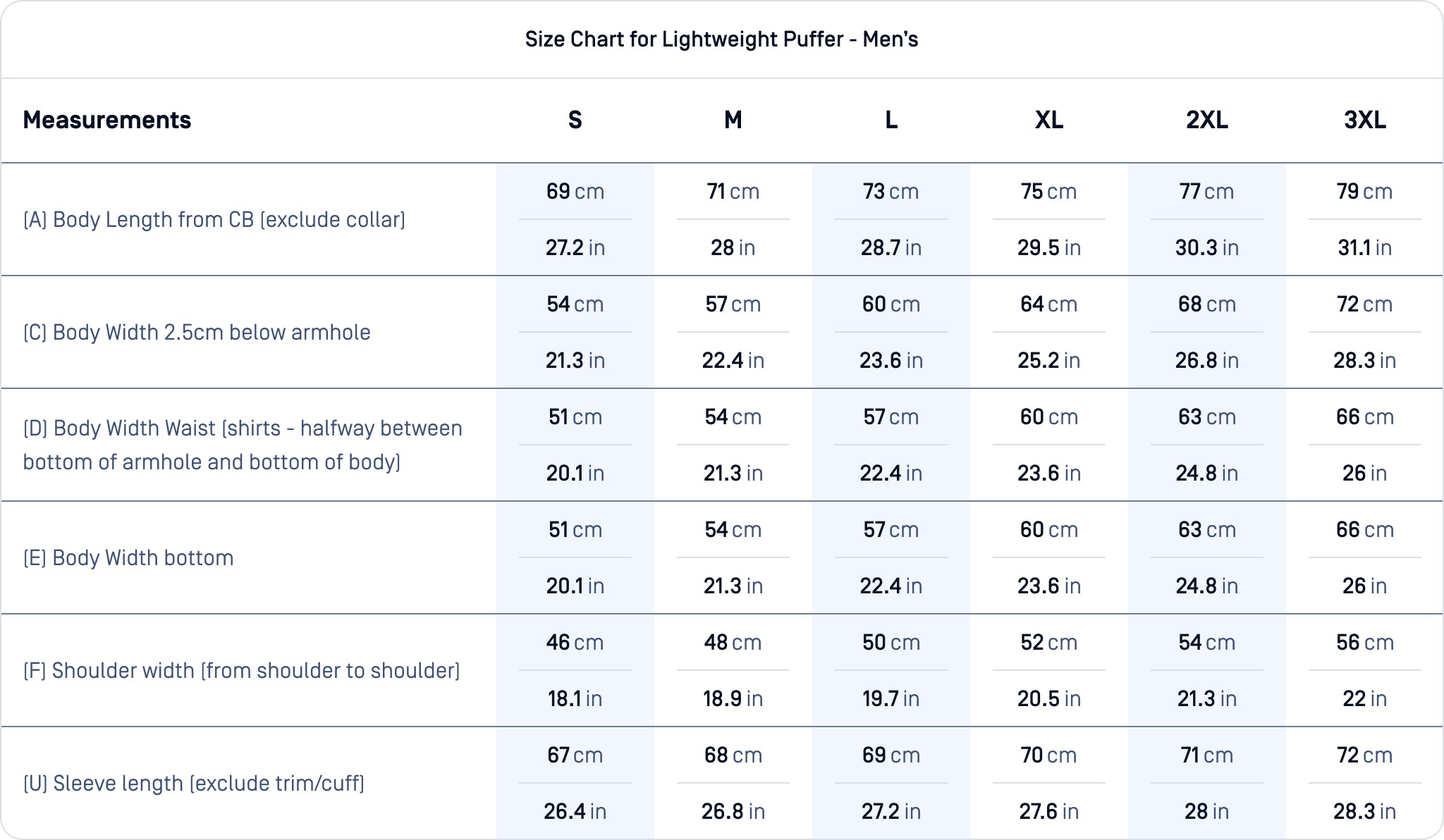
Task: Click the M size column header
Action: click(733, 121)
